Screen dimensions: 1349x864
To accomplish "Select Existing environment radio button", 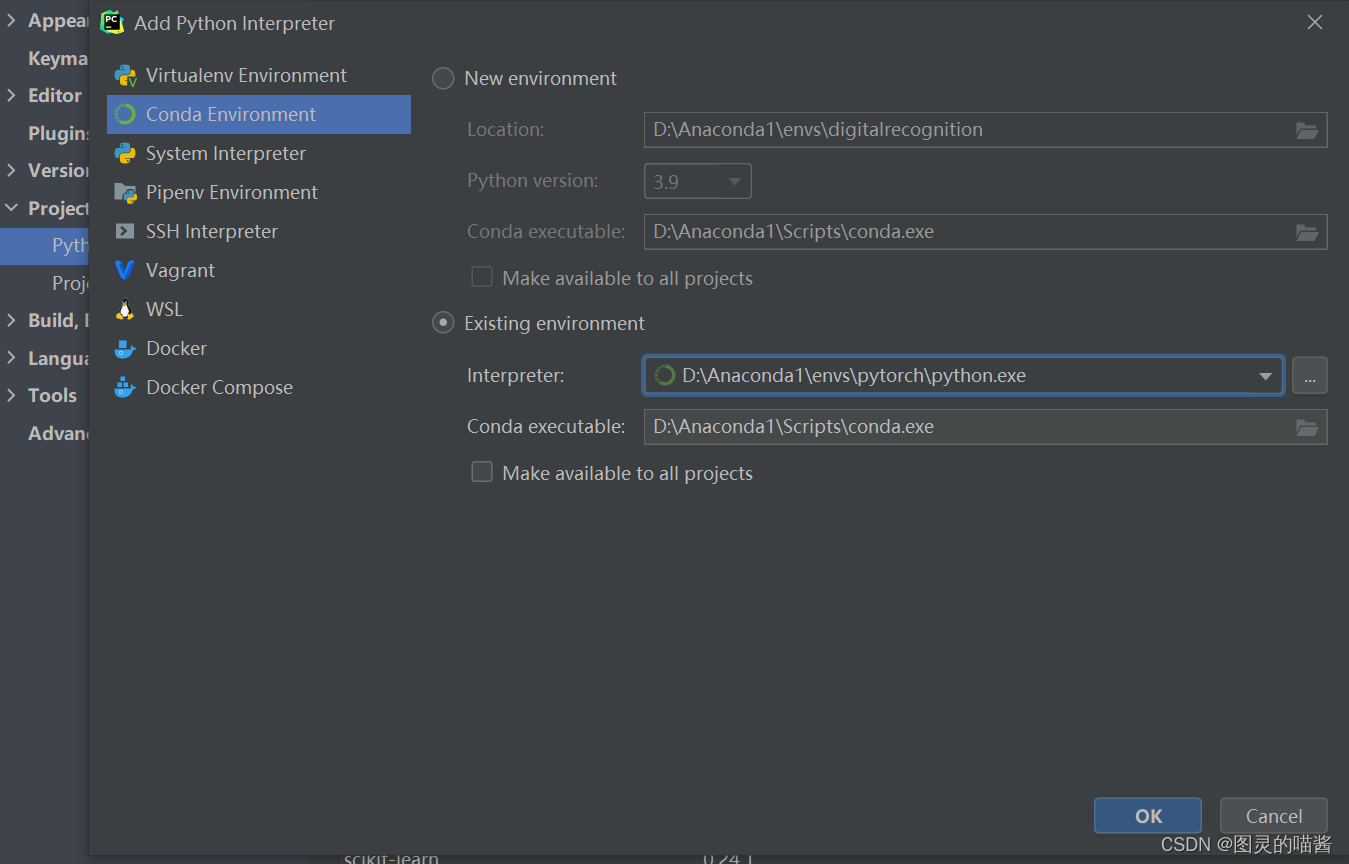I will click(x=443, y=324).
